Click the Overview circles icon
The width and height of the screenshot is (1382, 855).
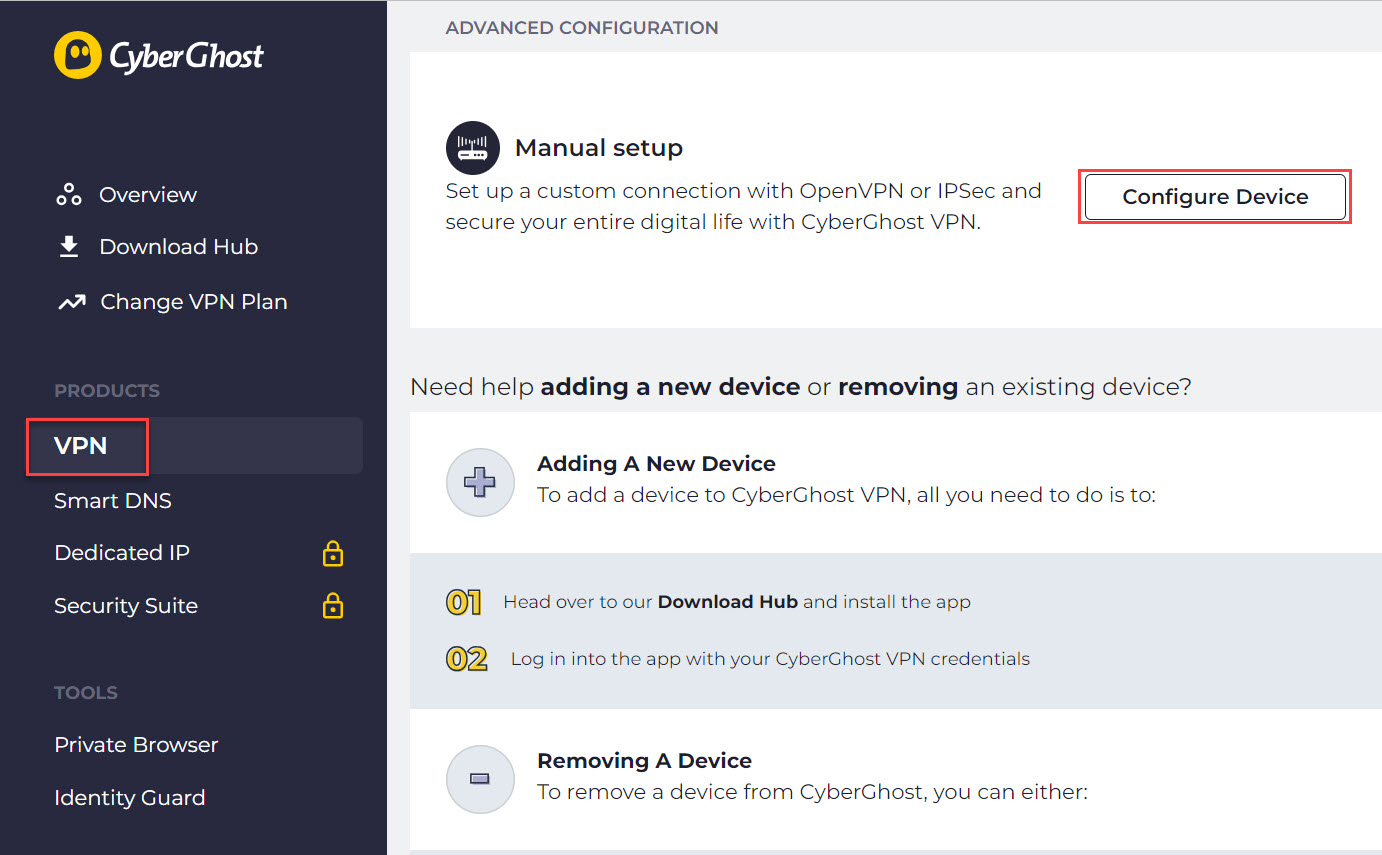(69, 195)
